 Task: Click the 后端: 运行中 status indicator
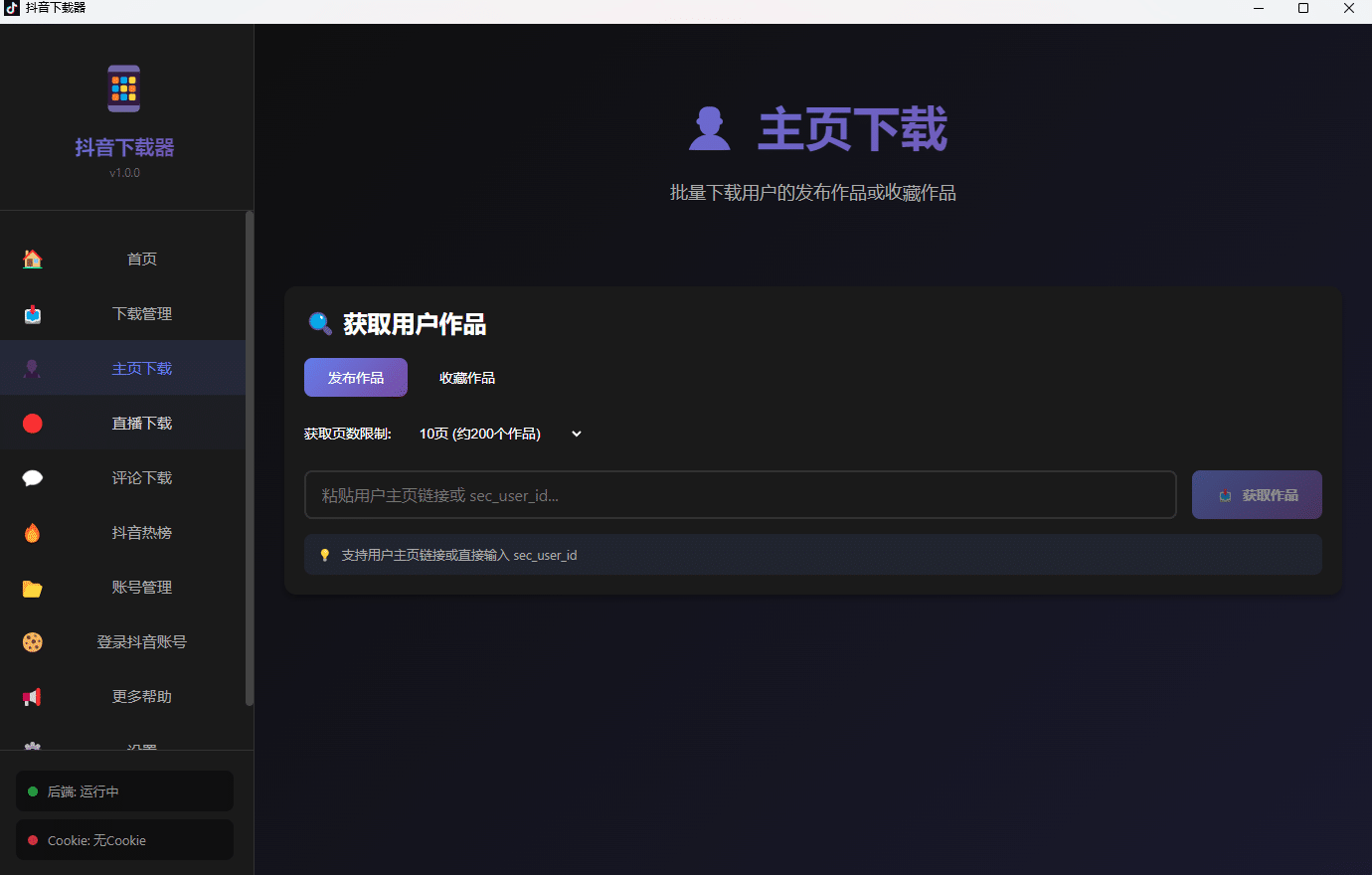point(123,791)
